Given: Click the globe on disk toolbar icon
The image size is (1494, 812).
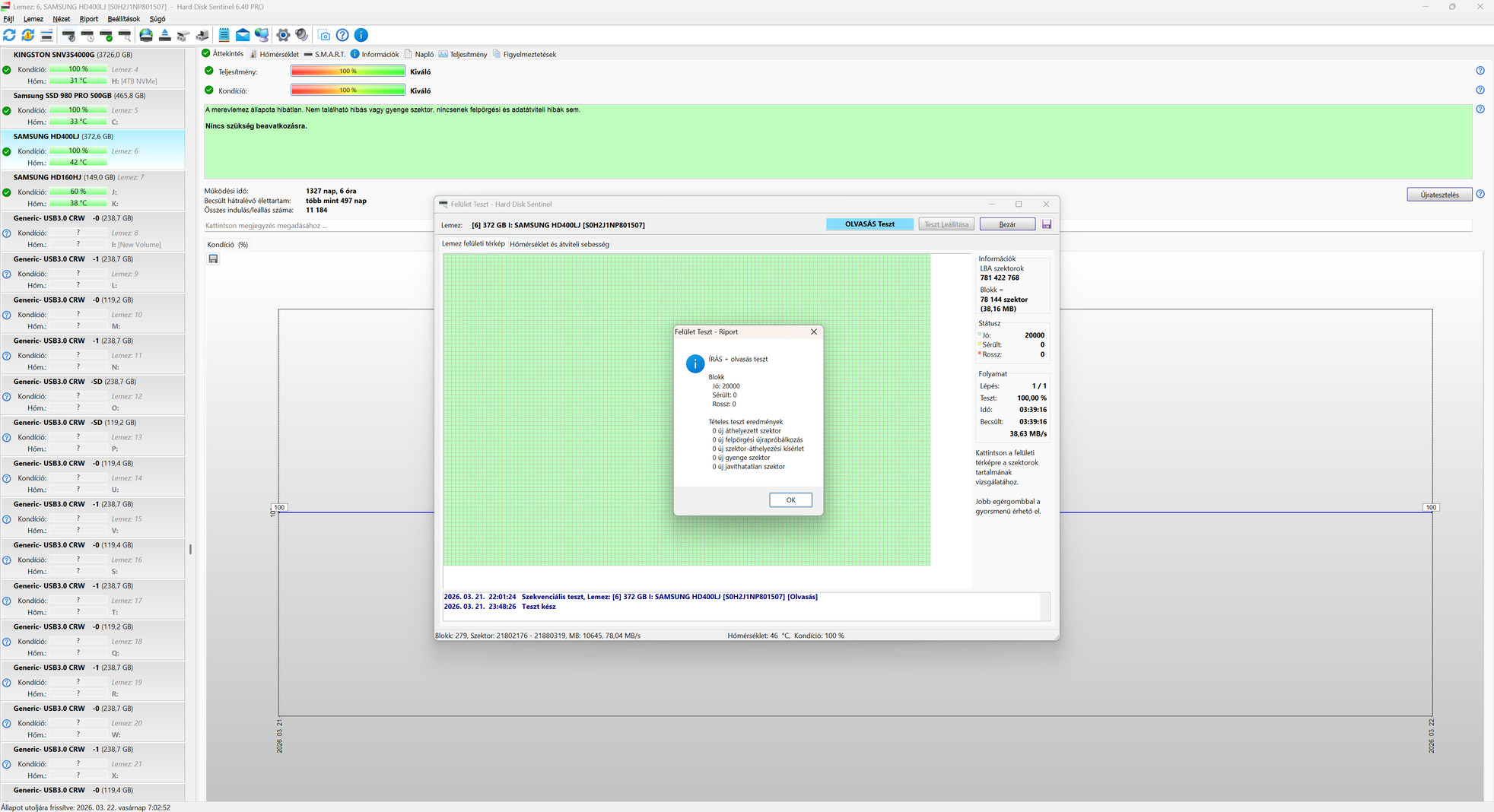Looking at the screenshot, I should pos(146,35).
